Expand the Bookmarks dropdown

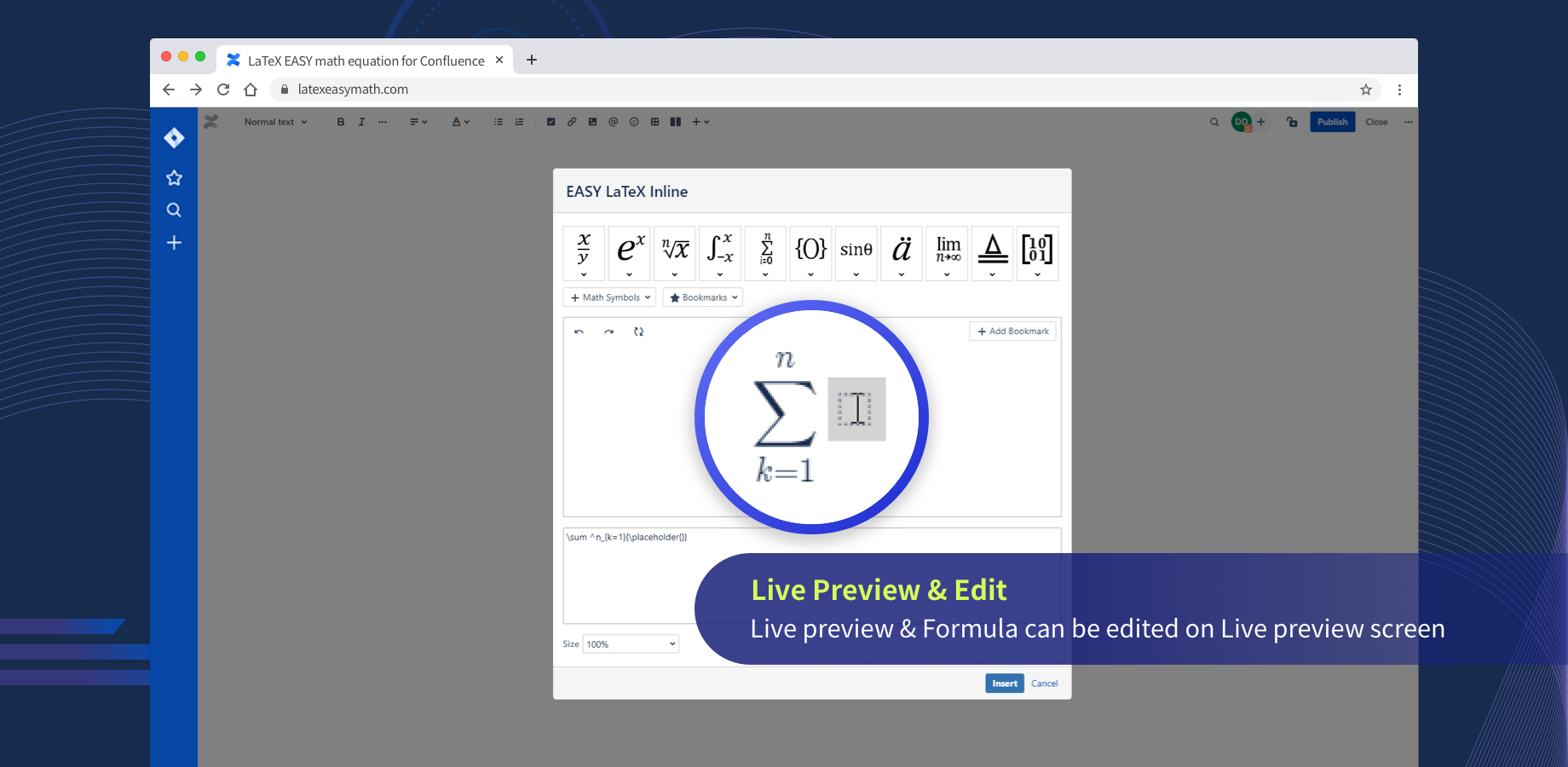tap(703, 297)
